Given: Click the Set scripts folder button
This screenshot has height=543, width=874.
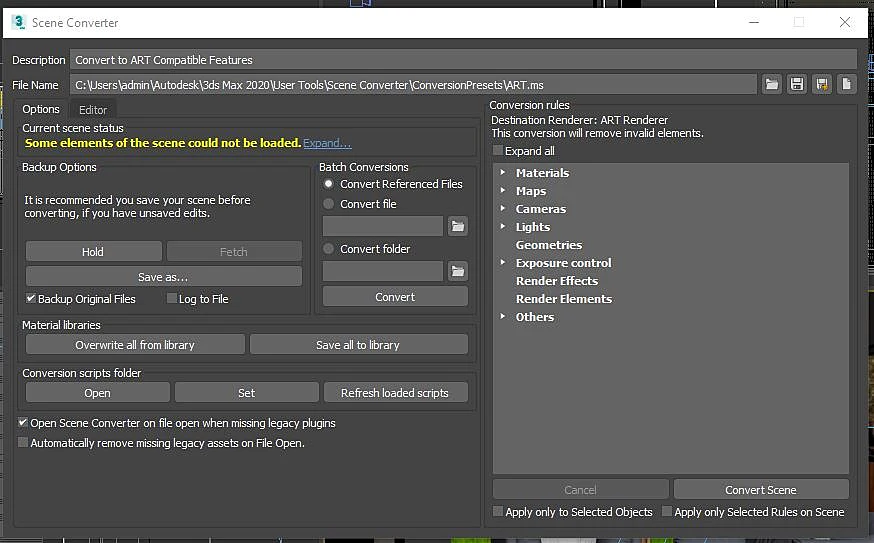Looking at the screenshot, I should [246, 392].
